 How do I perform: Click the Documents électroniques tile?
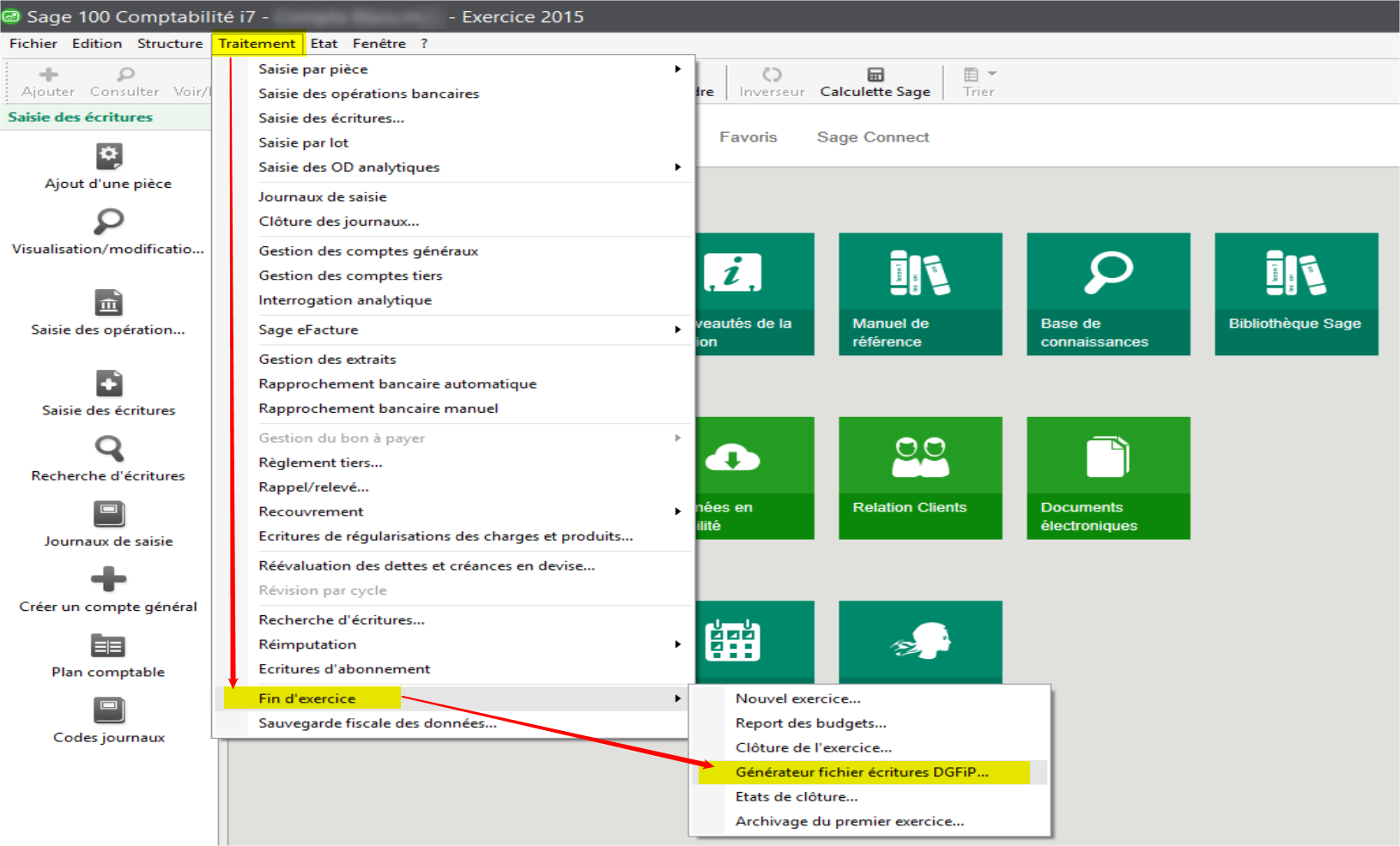pos(1108,477)
